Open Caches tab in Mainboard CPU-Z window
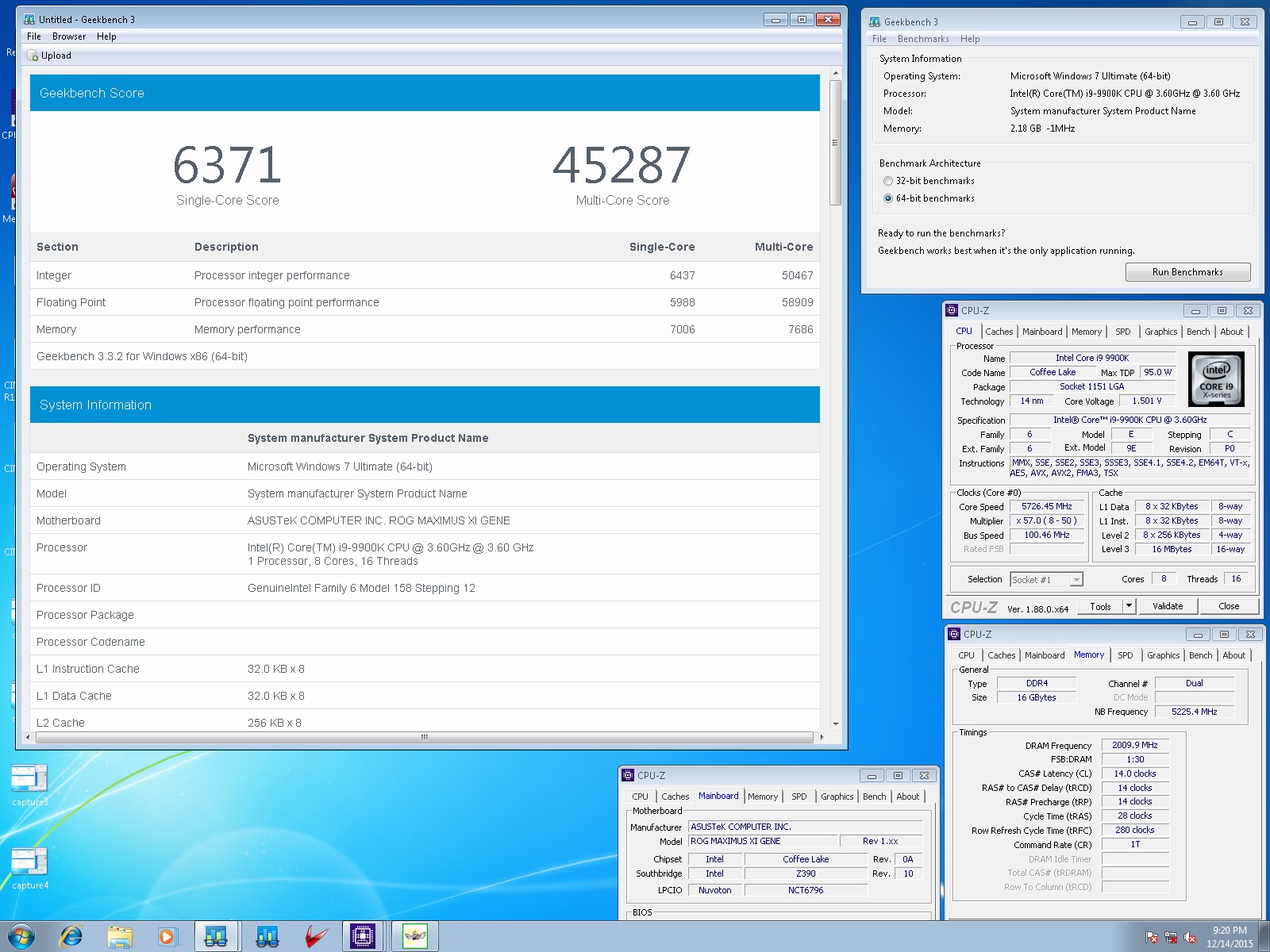The width and height of the screenshot is (1270, 952). tap(675, 797)
